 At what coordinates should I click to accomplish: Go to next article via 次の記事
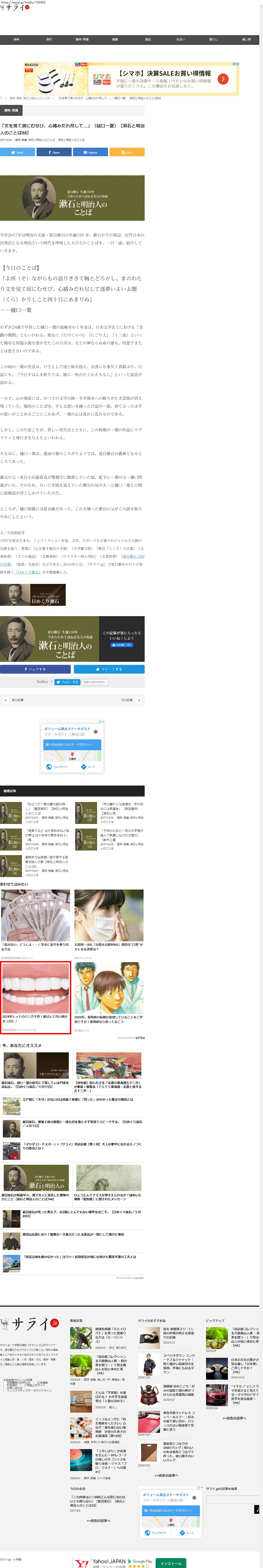pos(129,700)
